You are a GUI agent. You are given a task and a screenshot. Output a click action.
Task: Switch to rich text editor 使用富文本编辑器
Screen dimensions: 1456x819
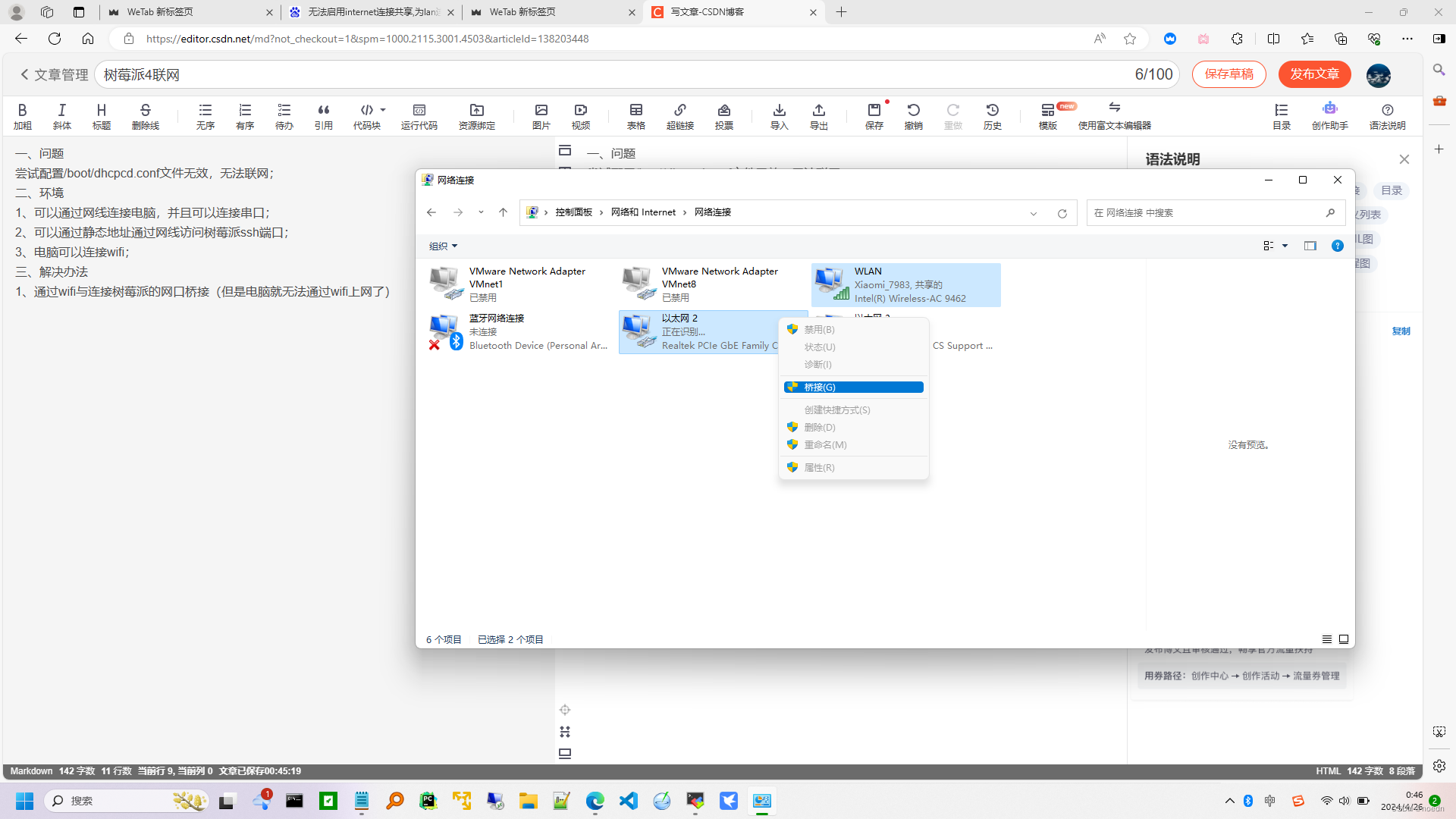click(x=1115, y=116)
